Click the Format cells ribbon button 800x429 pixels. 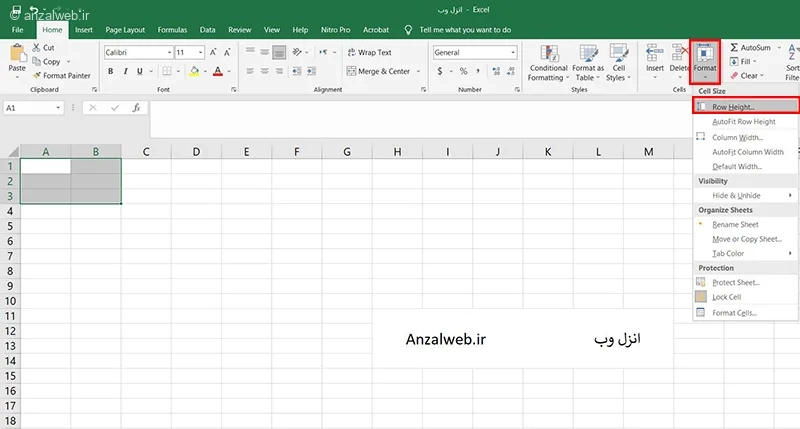705,62
